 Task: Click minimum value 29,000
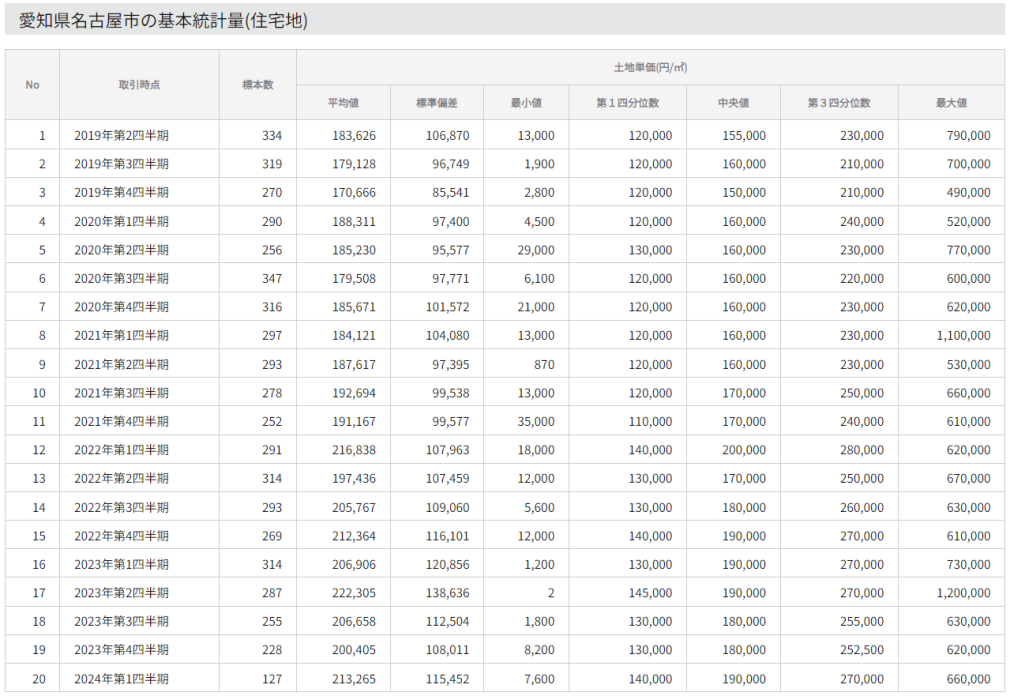536,250
